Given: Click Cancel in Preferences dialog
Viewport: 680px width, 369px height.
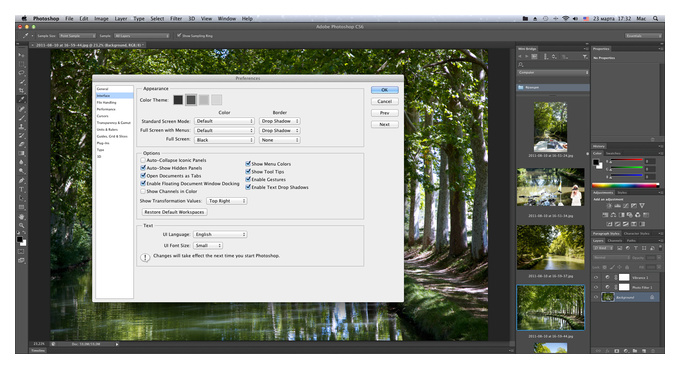Looking at the screenshot, I should pyautogui.click(x=385, y=101).
